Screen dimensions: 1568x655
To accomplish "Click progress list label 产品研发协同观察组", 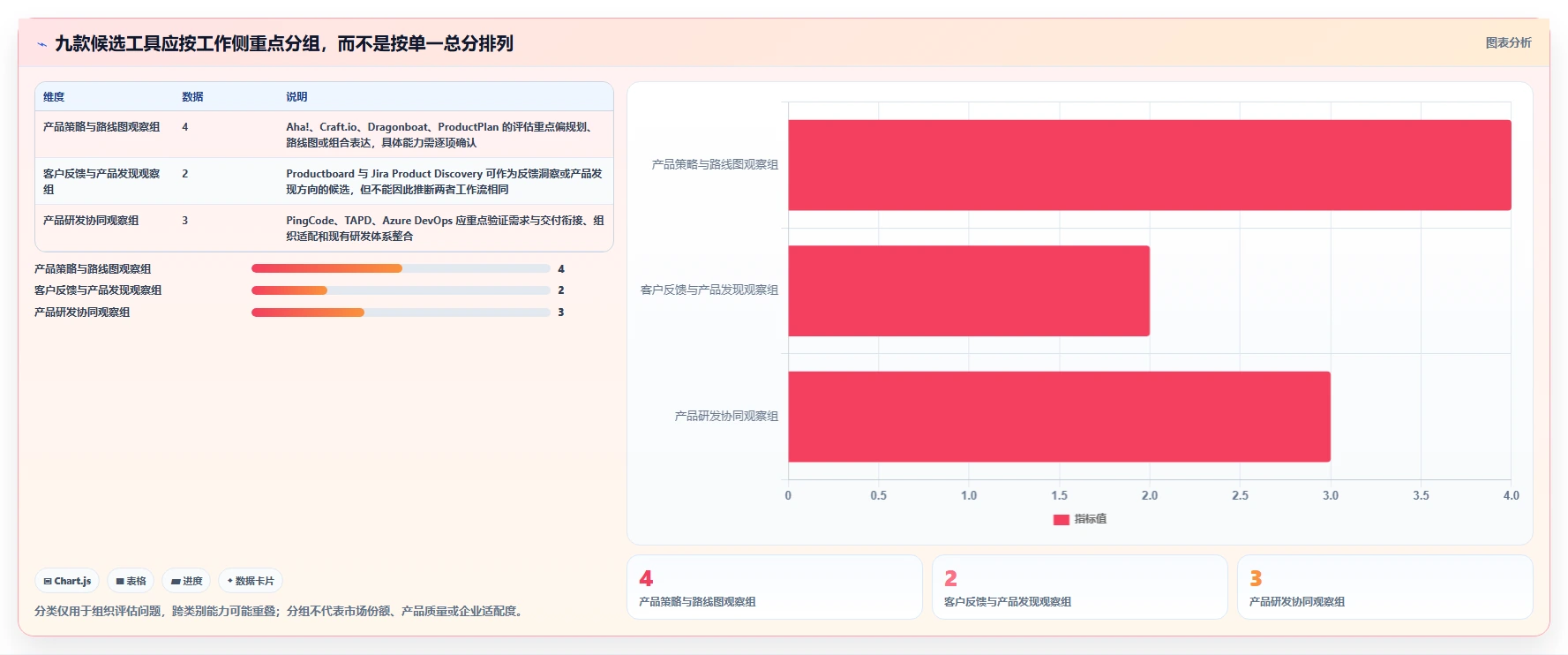I will 82,312.
